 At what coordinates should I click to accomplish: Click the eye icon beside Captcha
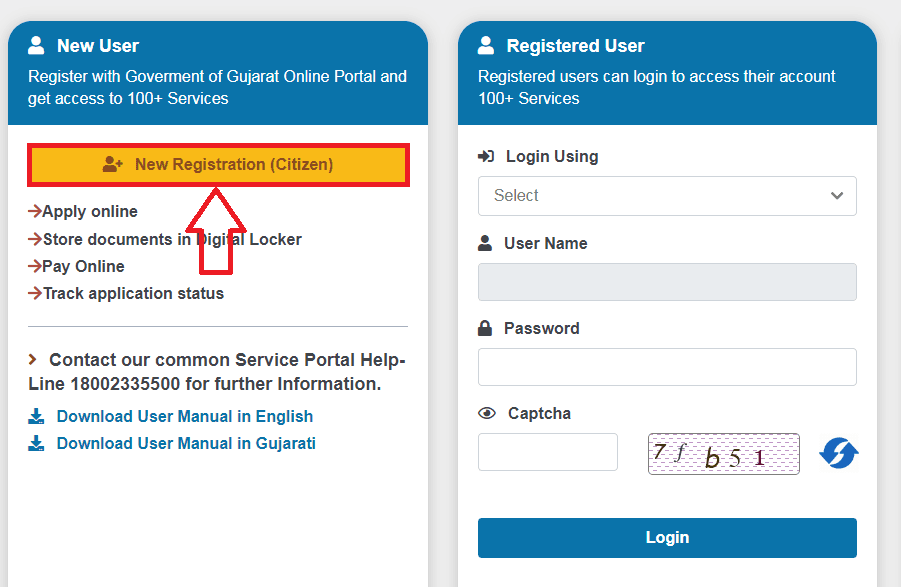pos(487,413)
